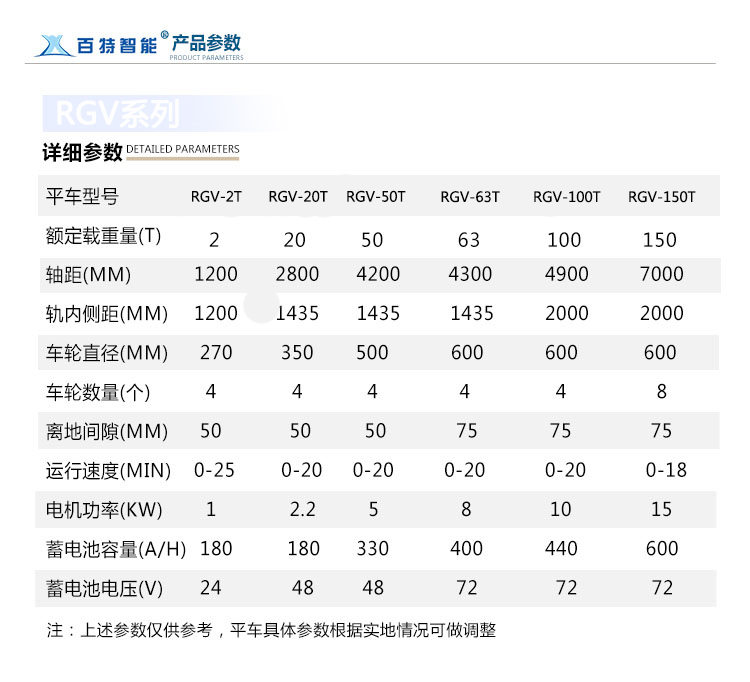The image size is (750, 682).
Task: Click the 轴距(MM) row label
Action: click(x=88, y=275)
